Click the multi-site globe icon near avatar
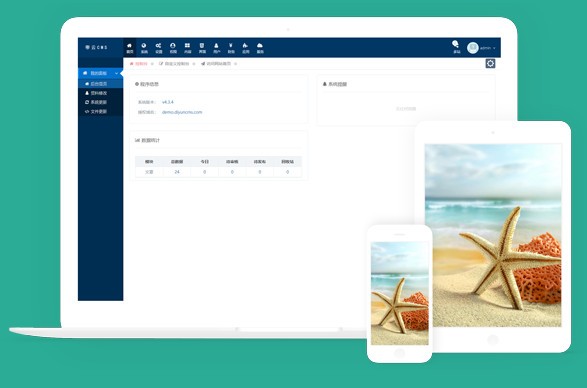The width and height of the screenshot is (587, 388). click(456, 47)
